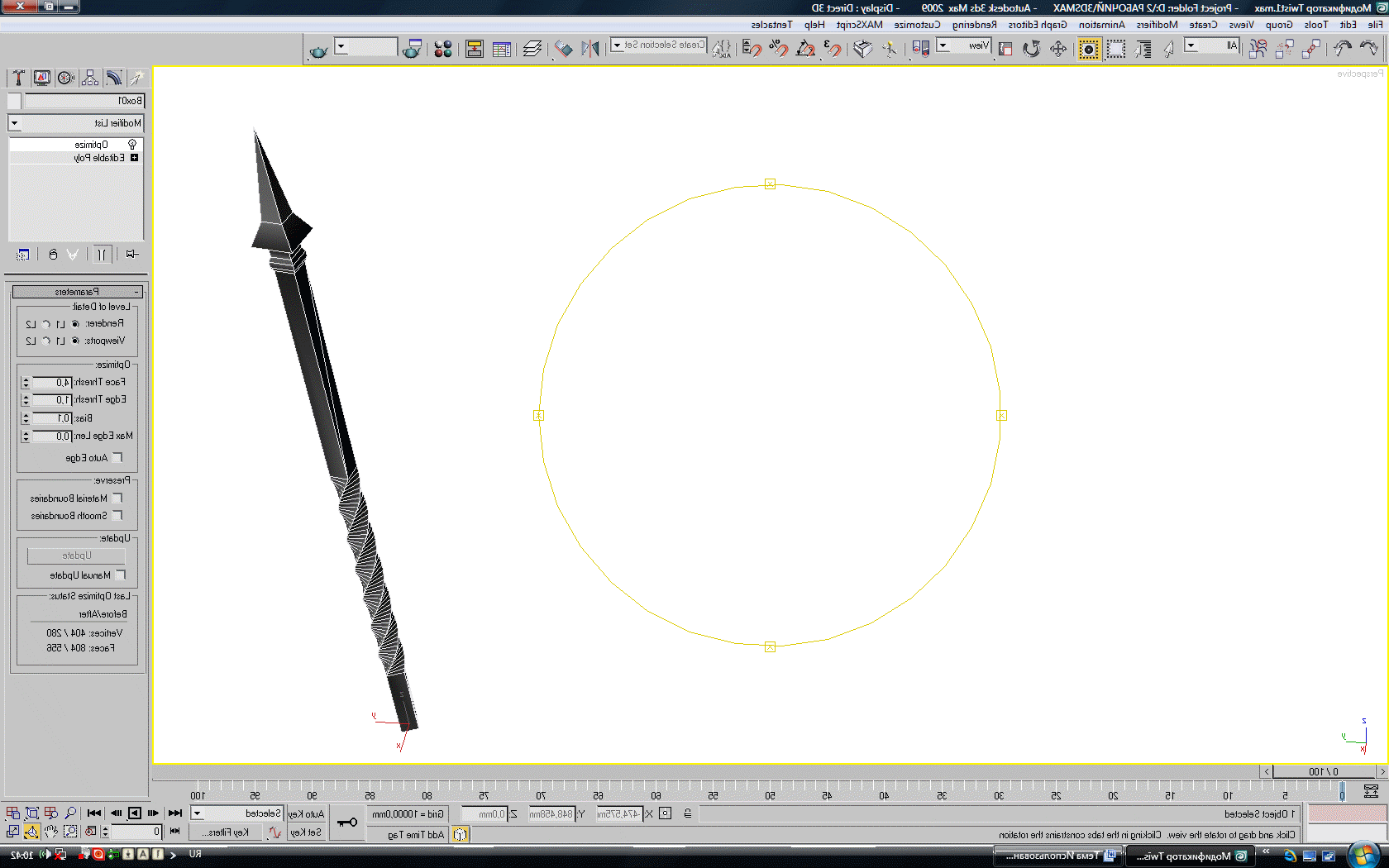
Task: Click the Selection Lock padlock icon
Action: click(x=688, y=814)
